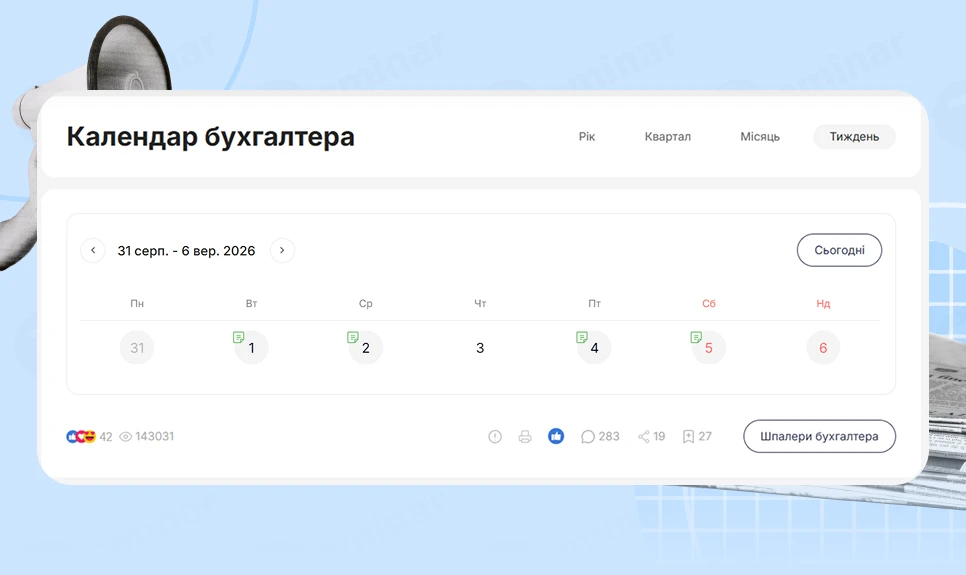Click the date range 31 серп. - 6 вер. 2026
The height and width of the screenshot is (575, 966).
[186, 251]
